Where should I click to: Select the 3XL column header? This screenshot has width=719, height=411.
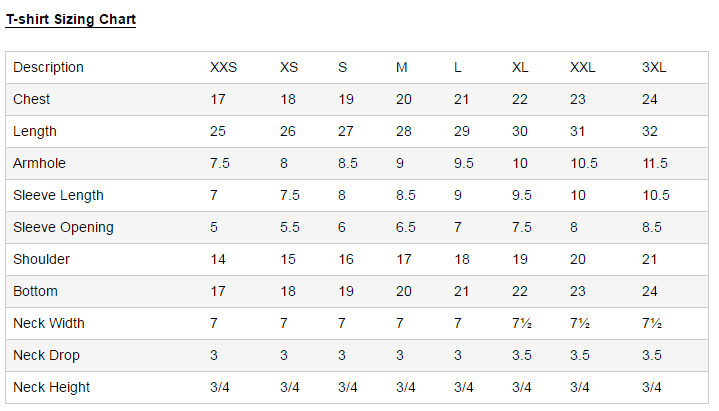[654, 67]
